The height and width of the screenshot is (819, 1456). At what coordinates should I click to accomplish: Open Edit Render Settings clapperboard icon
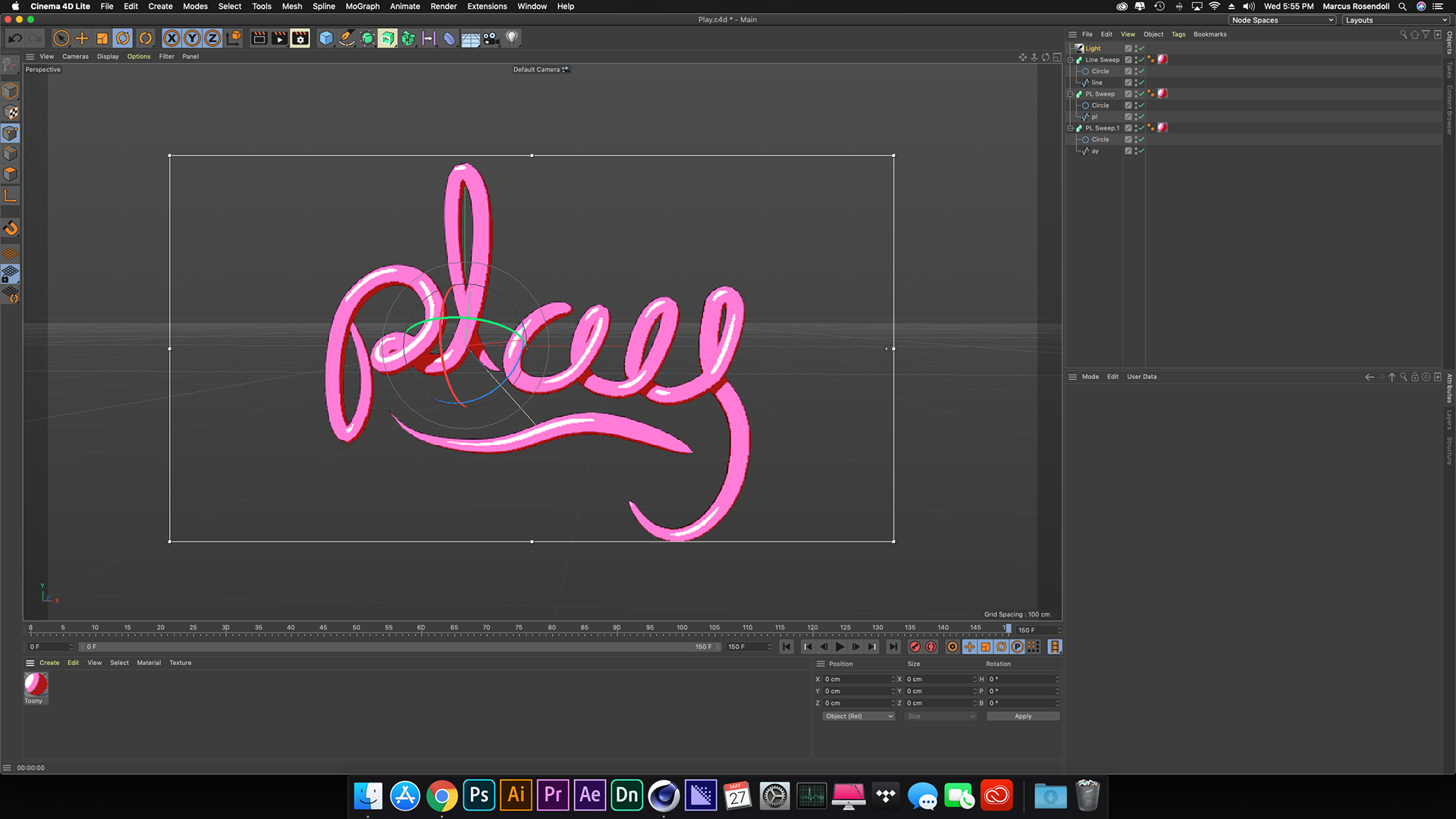[300, 38]
